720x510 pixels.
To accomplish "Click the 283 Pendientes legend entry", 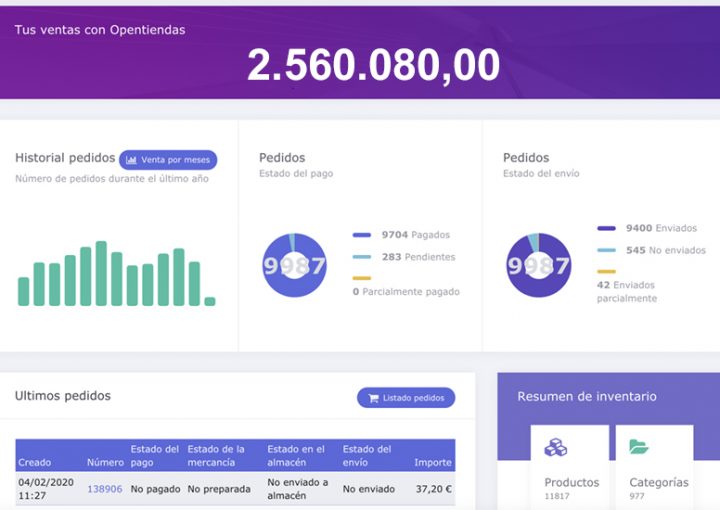I will (x=418, y=257).
